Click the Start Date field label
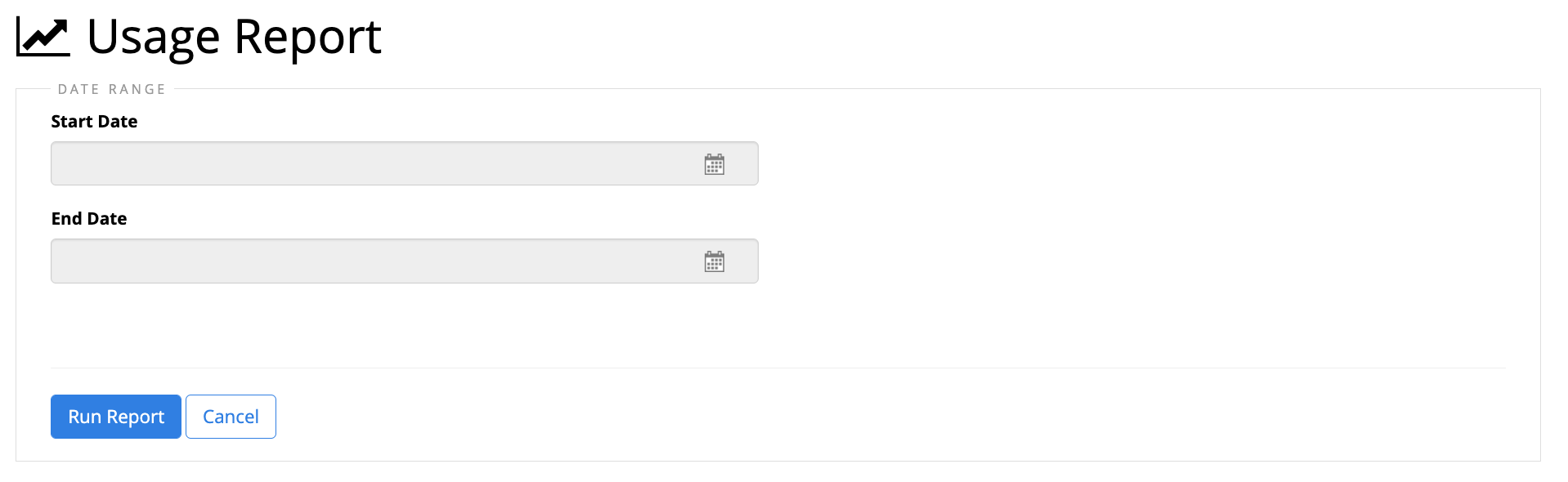Image resolution: width=1568 pixels, height=482 pixels. 94,122
